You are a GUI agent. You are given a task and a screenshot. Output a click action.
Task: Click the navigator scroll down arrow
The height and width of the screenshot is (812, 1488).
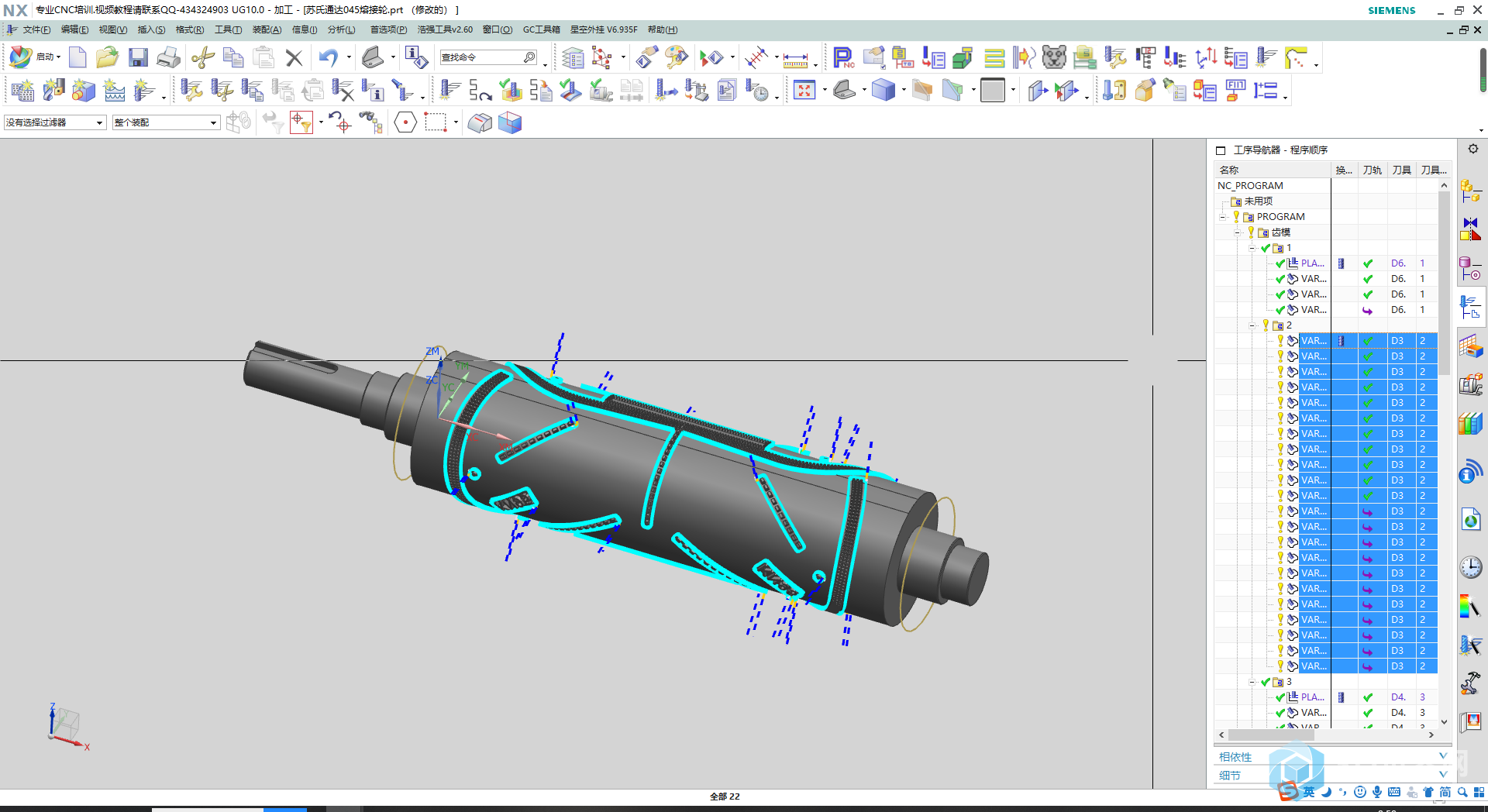1444,721
